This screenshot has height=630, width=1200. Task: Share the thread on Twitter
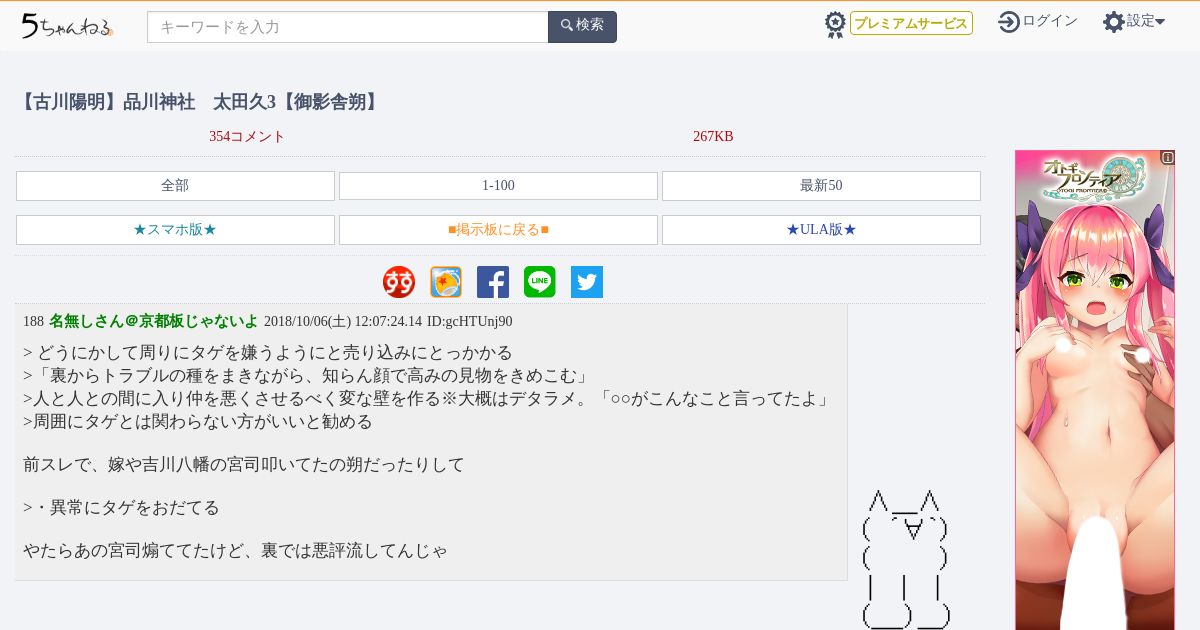[587, 282]
